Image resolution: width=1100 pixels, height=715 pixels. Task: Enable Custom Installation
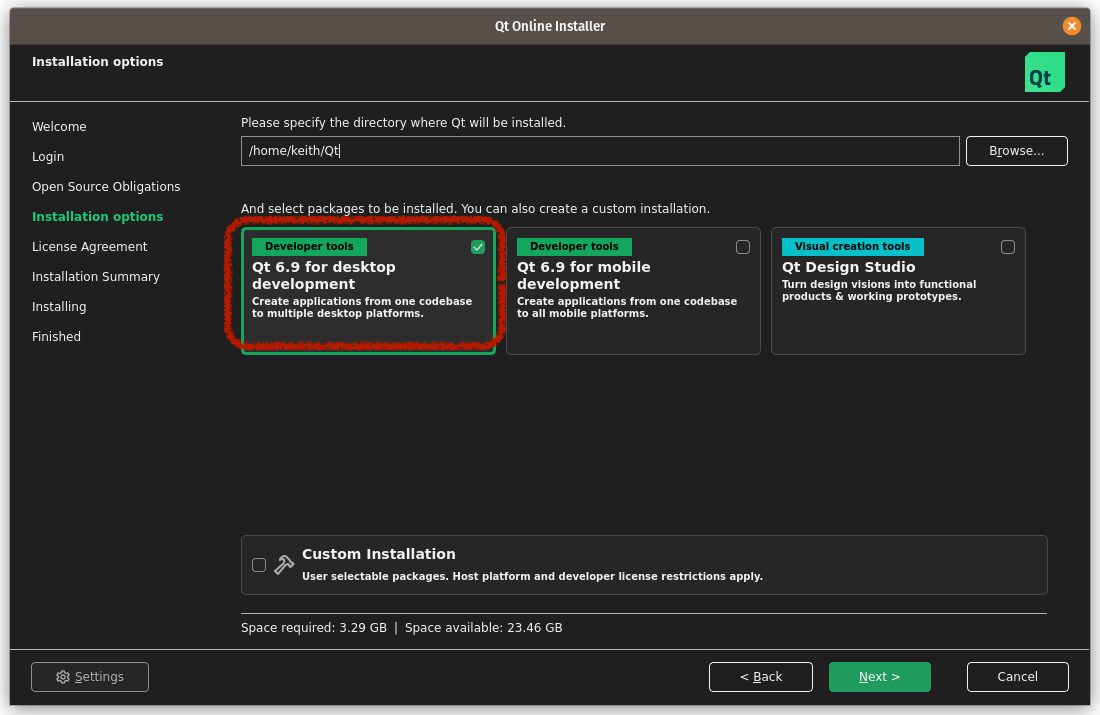(x=259, y=564)
